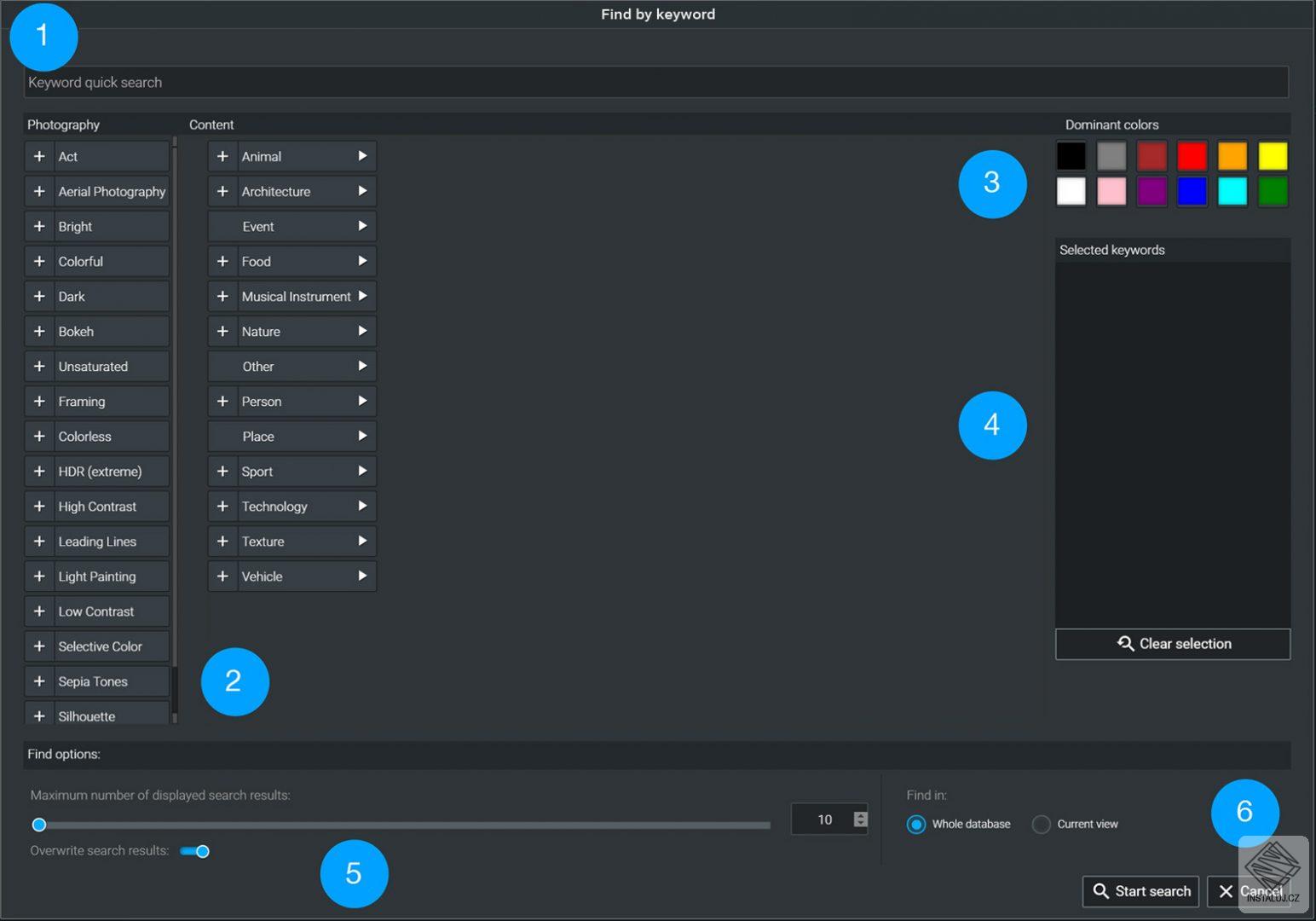Choose the purple color swatch
The height and width of the screenshot is (921, 1316).
pos(1151,191)
